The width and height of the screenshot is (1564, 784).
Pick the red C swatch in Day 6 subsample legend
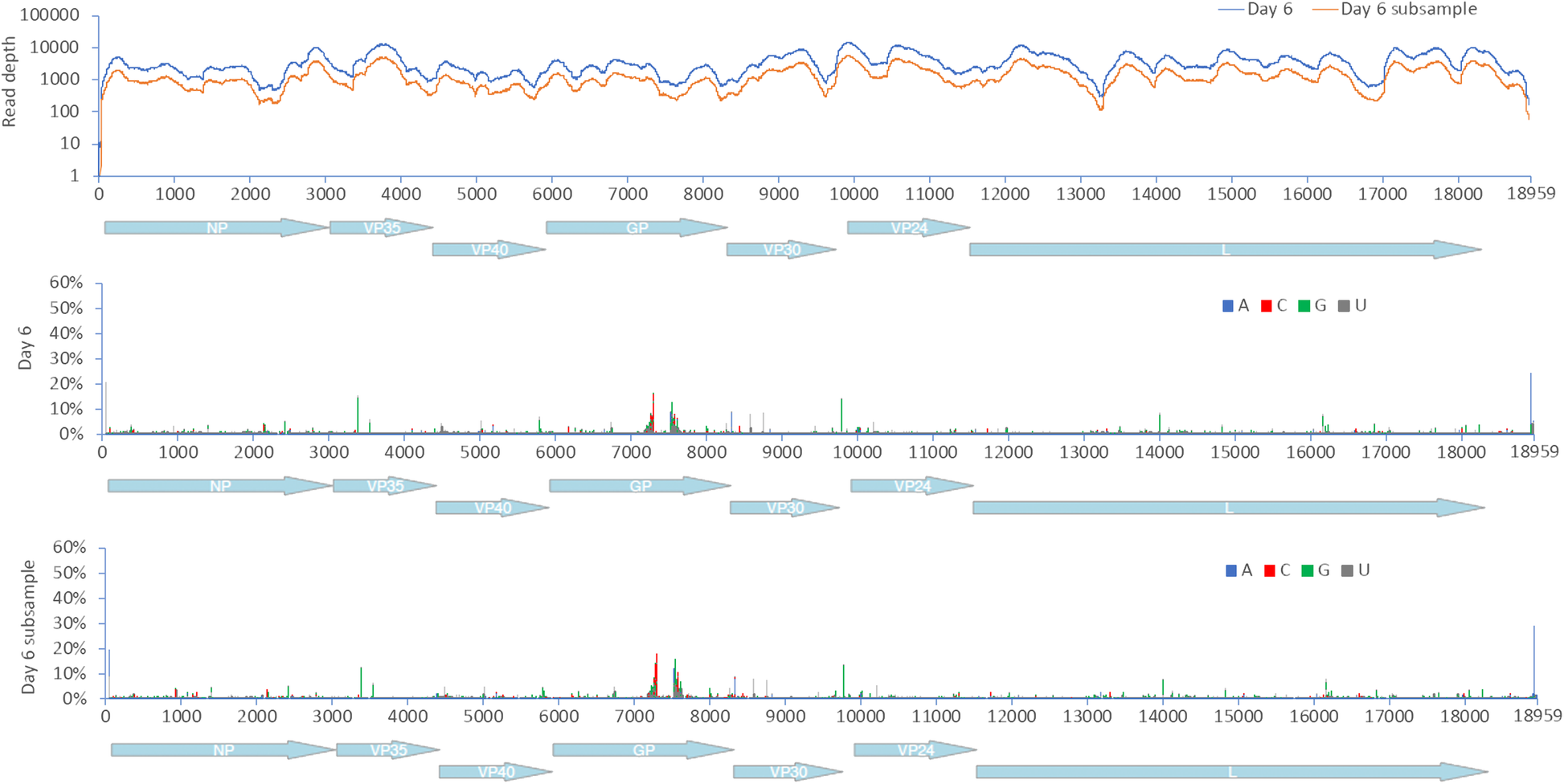tap(1270, 571)
